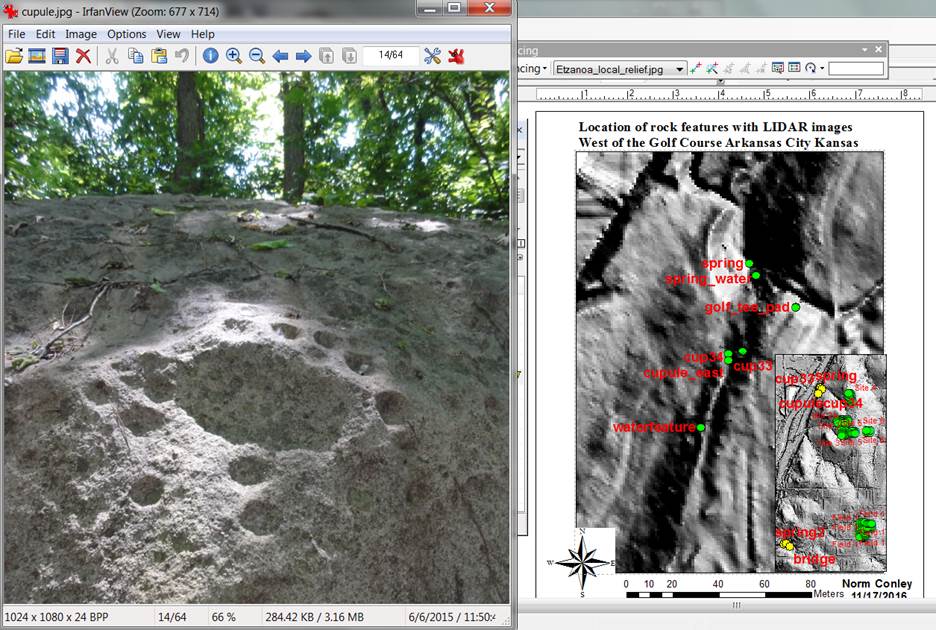Minimize the IrfanView window

[429, 8]
